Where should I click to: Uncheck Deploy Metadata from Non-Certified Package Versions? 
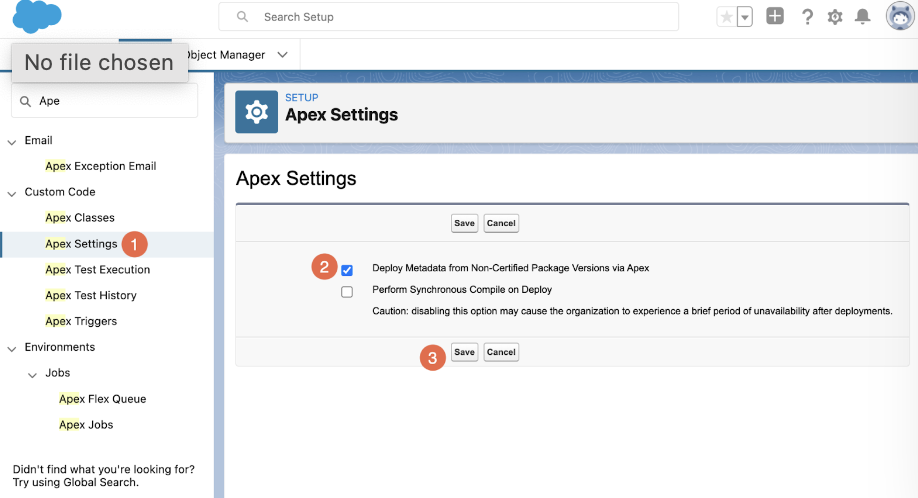click(x=347, y=270)
